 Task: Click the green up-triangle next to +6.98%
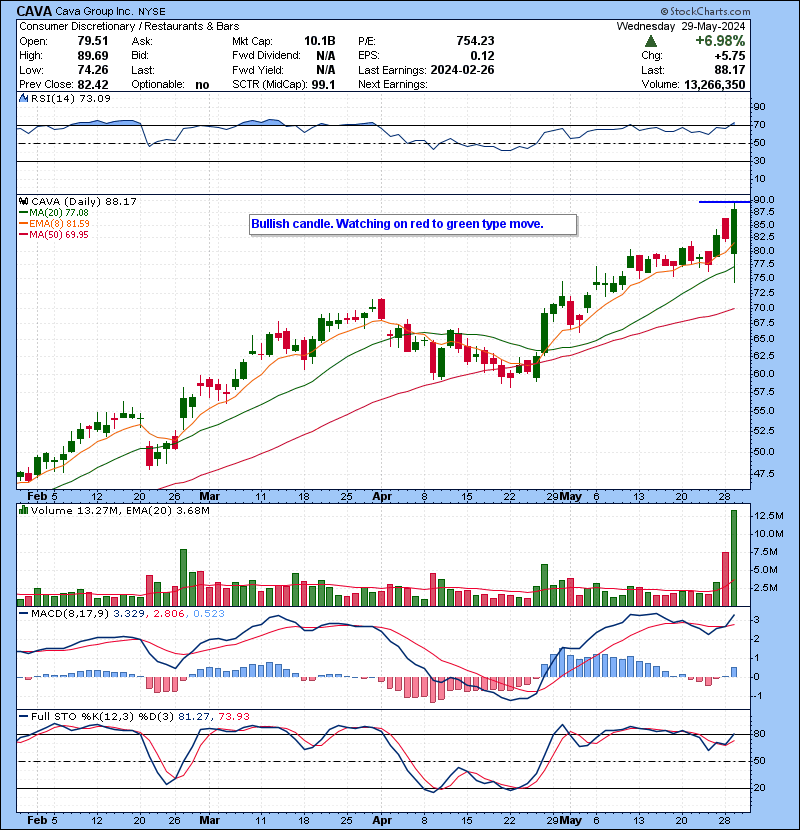coord(651,41)
